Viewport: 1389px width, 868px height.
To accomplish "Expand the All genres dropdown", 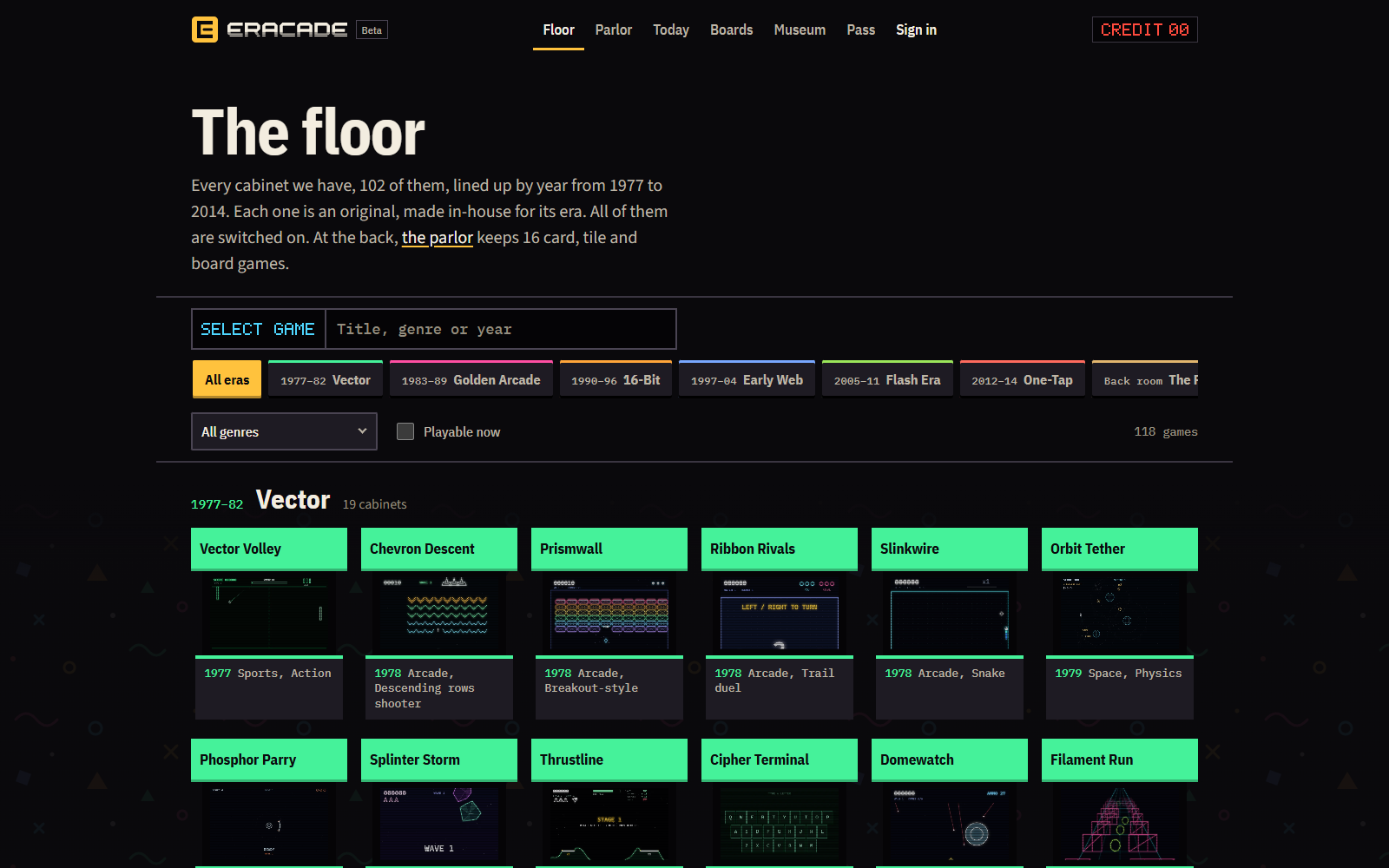I will pyautogui.click(x=284, y=431).
